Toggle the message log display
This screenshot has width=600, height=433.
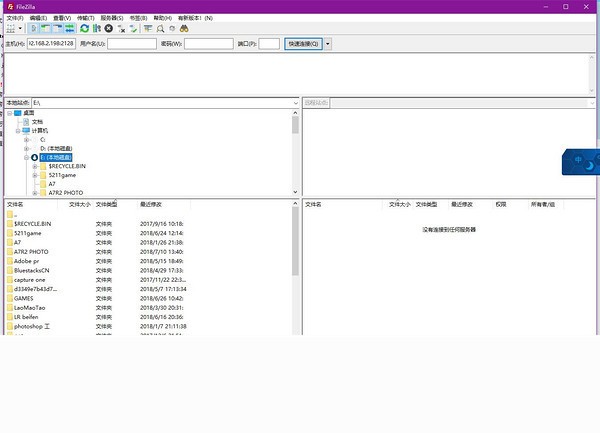point(34,28)
